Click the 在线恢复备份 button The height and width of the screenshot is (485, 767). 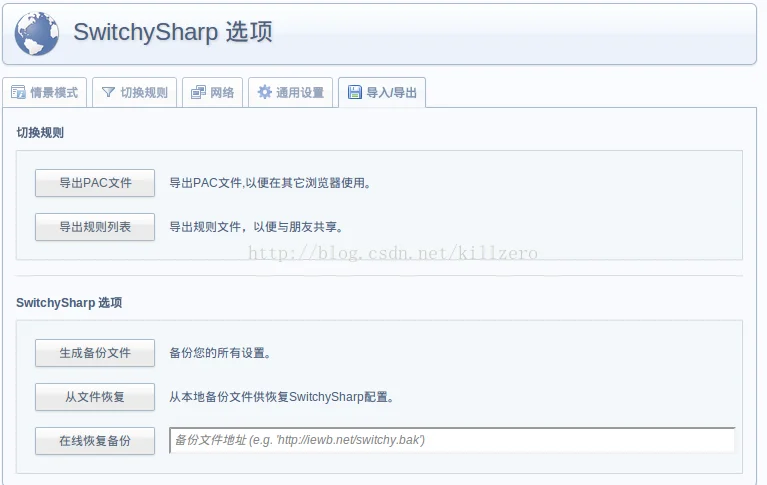pos(95,441)
